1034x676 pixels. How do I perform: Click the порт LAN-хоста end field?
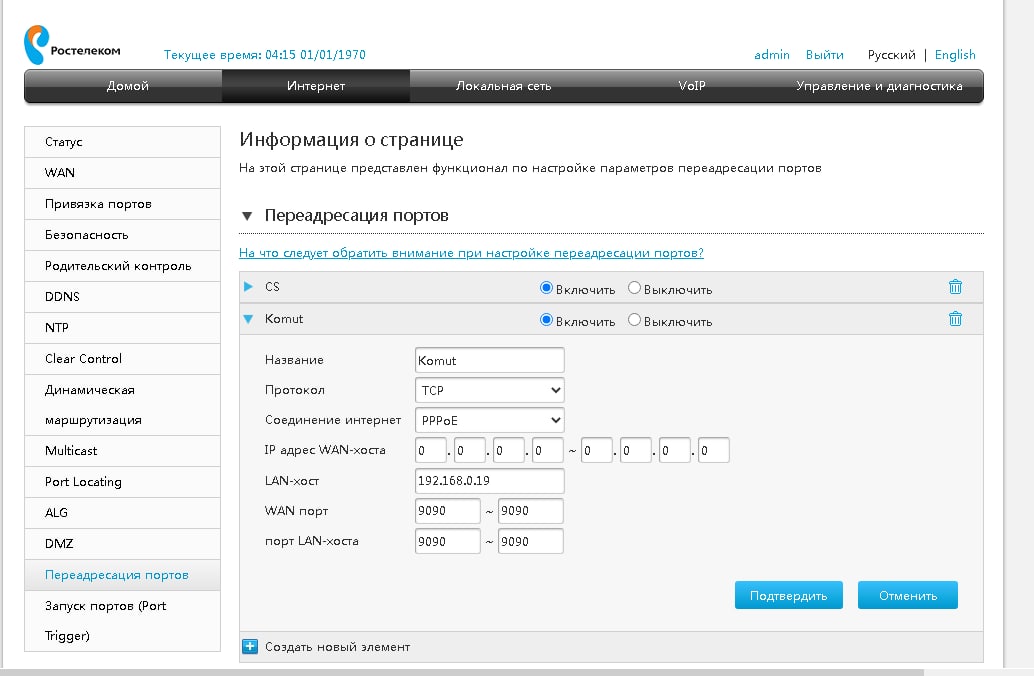[x=530, y=541]
